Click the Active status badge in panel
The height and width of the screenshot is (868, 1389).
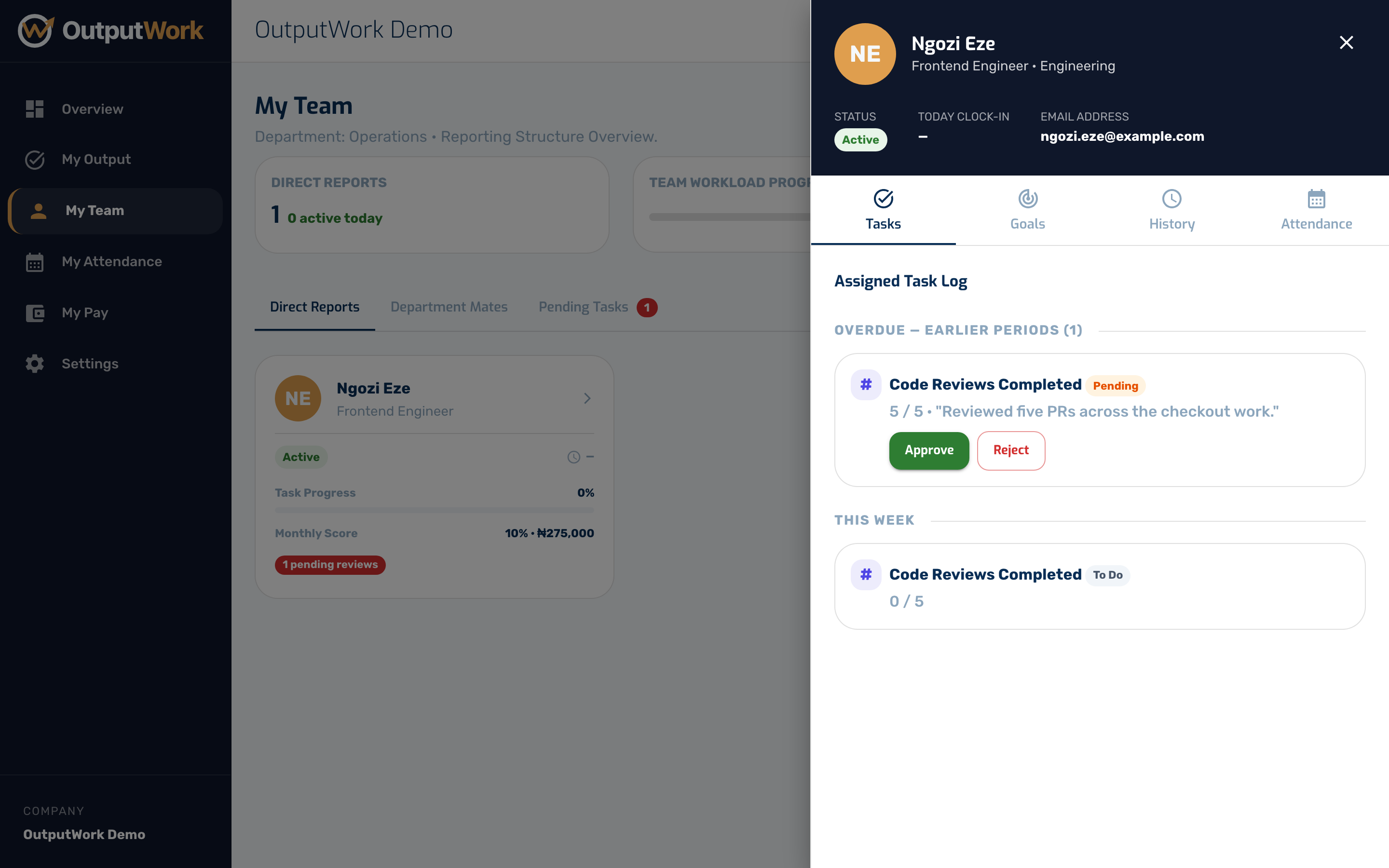pyautogui.click(x=860, y=140)
